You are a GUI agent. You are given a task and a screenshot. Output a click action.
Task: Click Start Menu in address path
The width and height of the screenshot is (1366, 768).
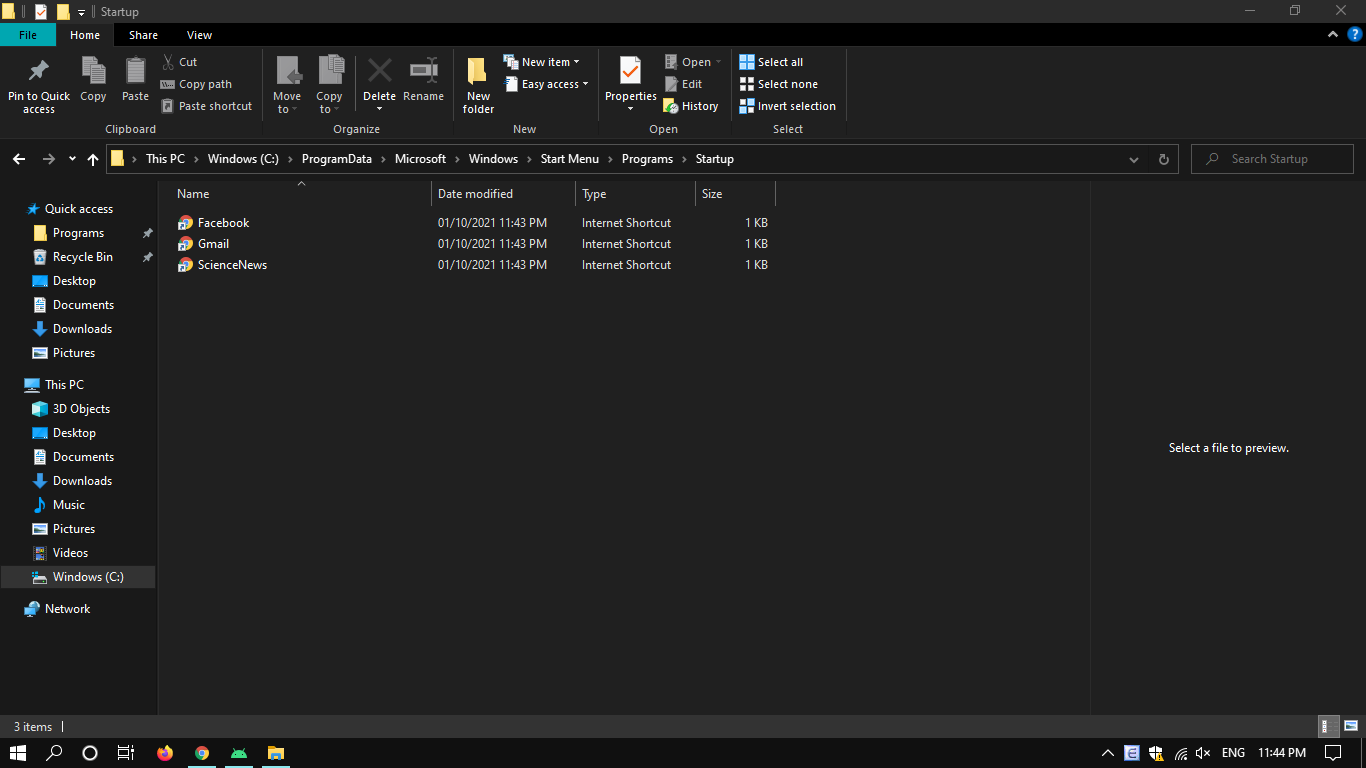(570, 159)
